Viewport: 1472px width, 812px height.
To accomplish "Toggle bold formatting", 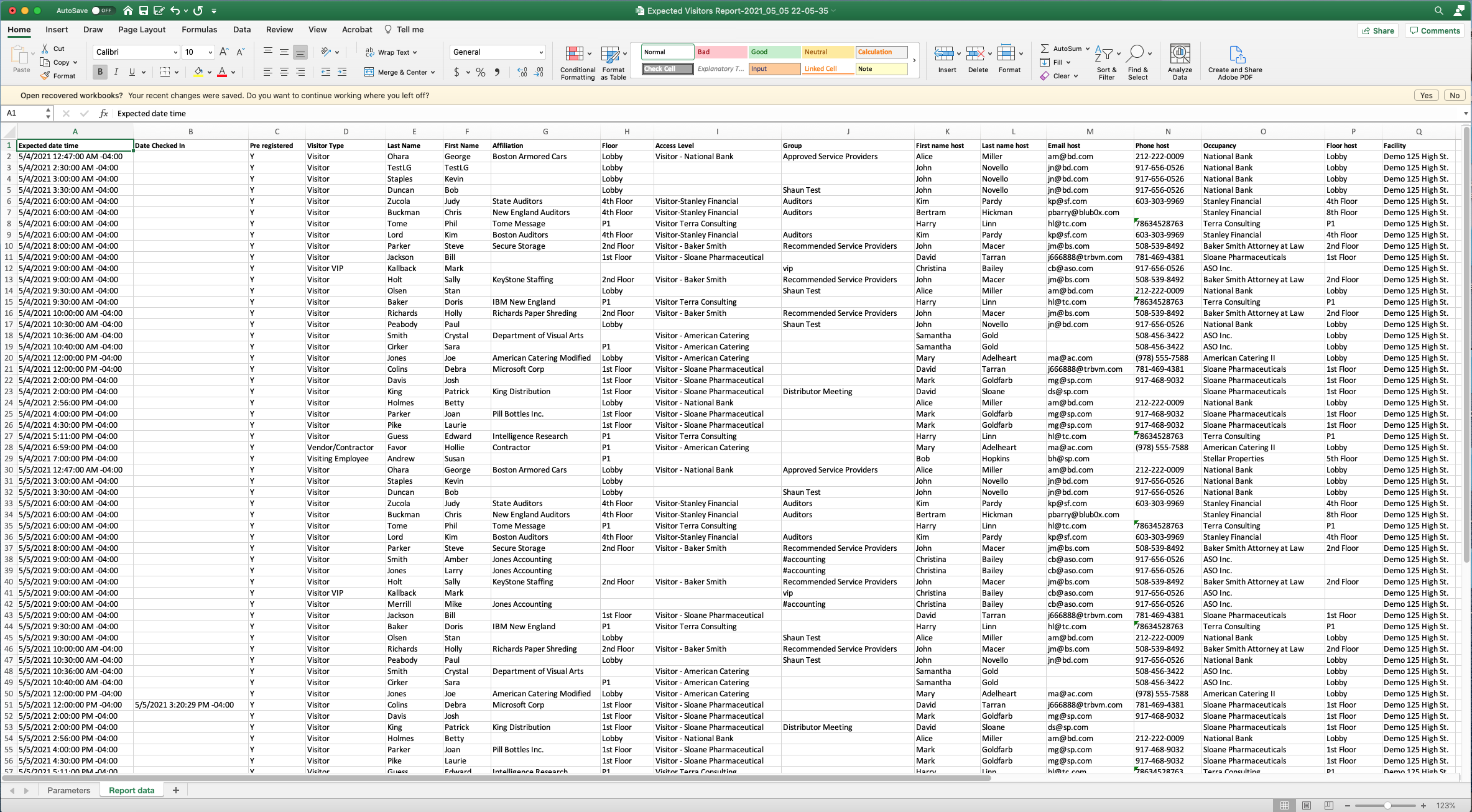I will 100,72.
